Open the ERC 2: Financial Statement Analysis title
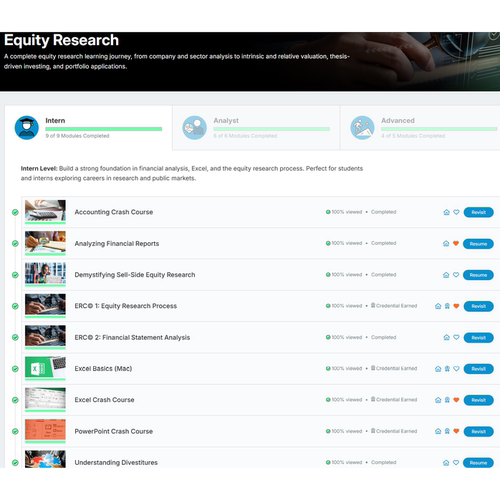Screen dimensions: 500x500 [x=132, y=338]
